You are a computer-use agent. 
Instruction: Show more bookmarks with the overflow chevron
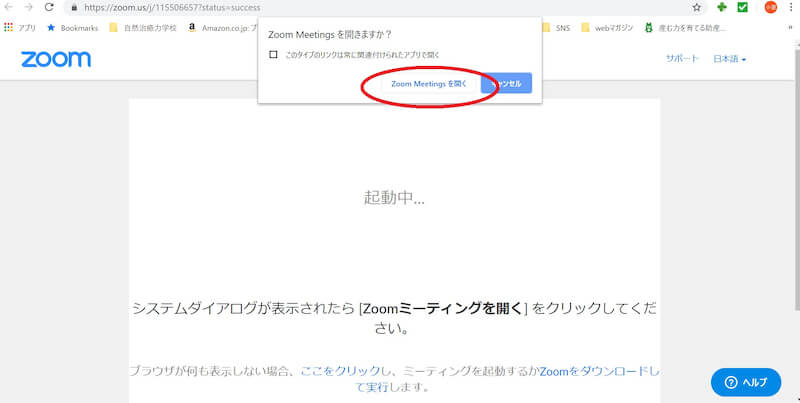(790, 28)
